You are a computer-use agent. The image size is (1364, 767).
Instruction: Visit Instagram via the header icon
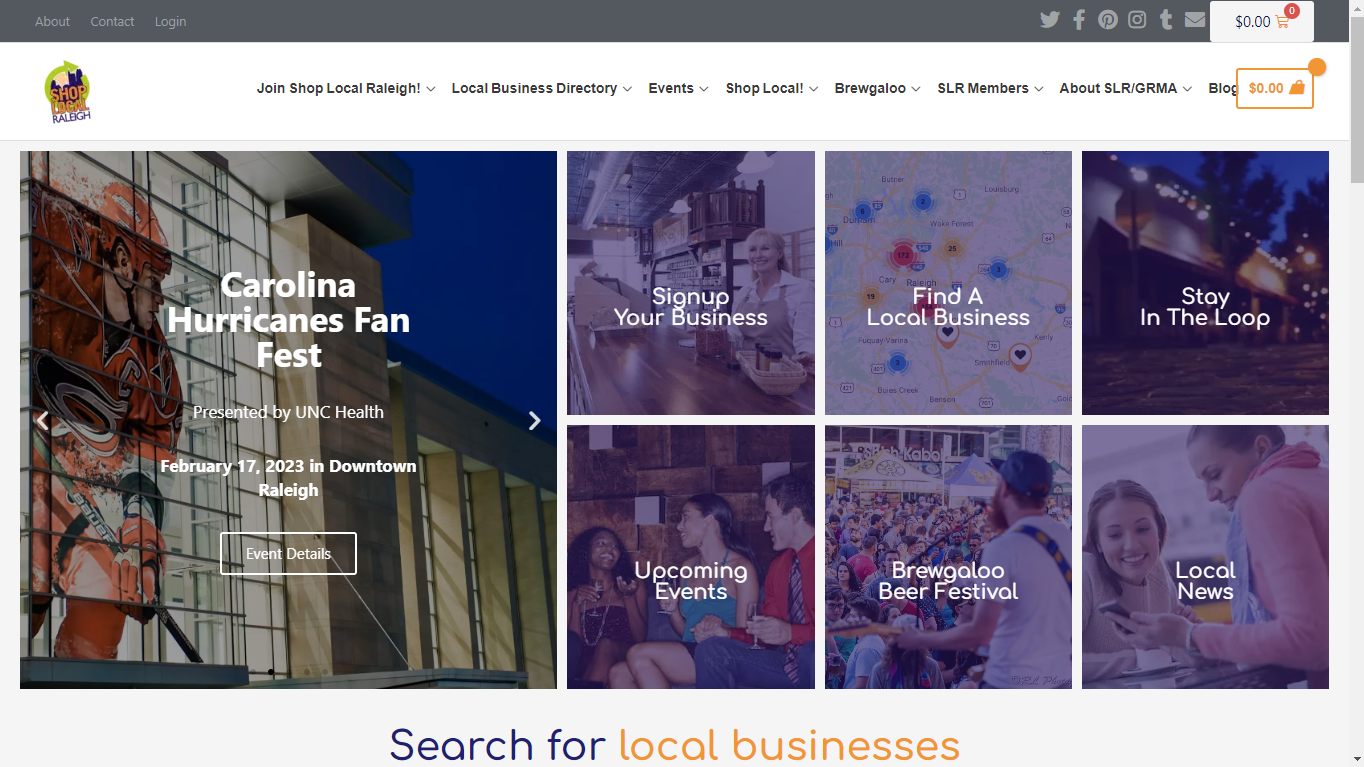[x=1137, y=20]
